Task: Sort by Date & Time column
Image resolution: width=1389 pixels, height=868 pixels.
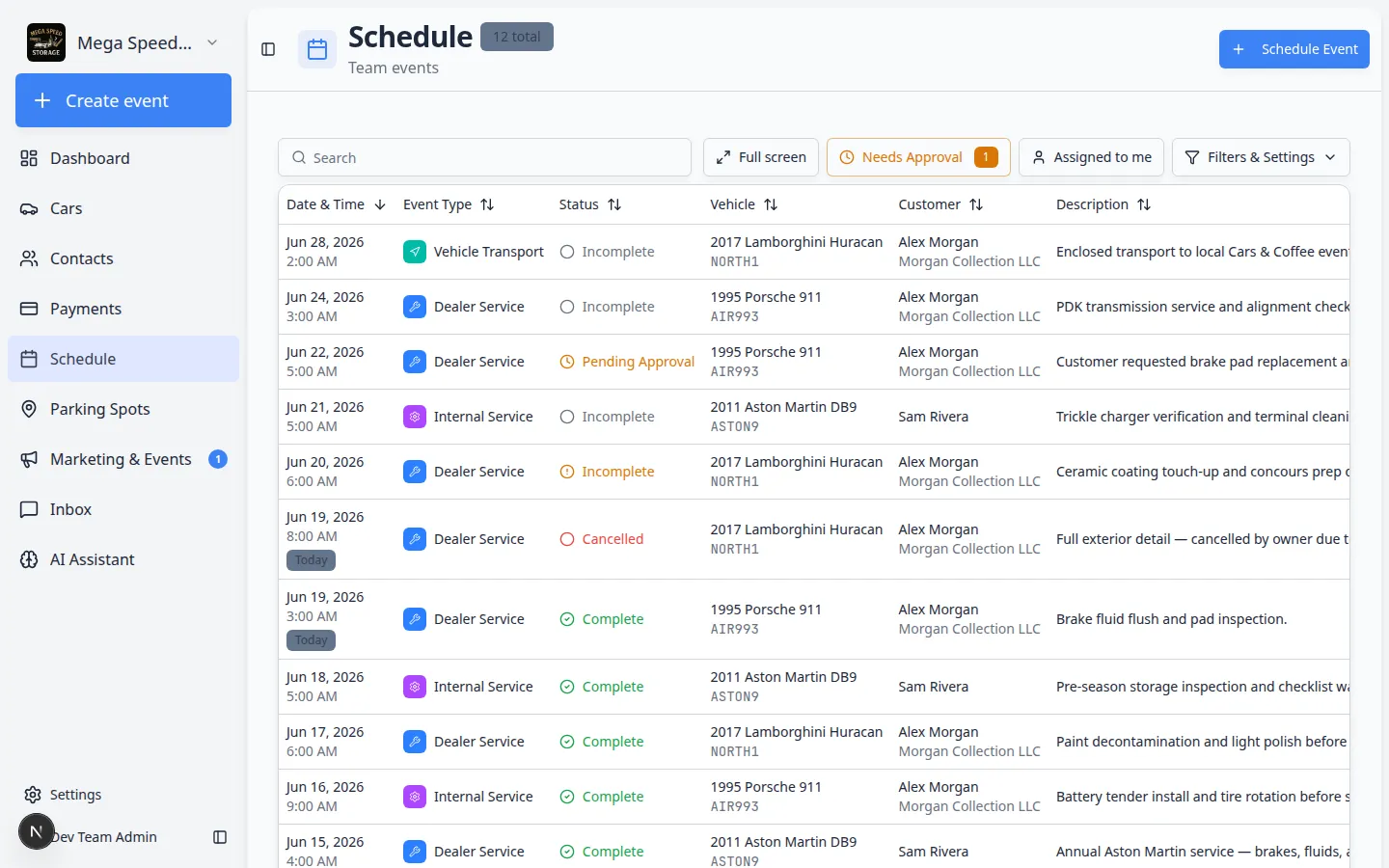Action: pos(336,204)
